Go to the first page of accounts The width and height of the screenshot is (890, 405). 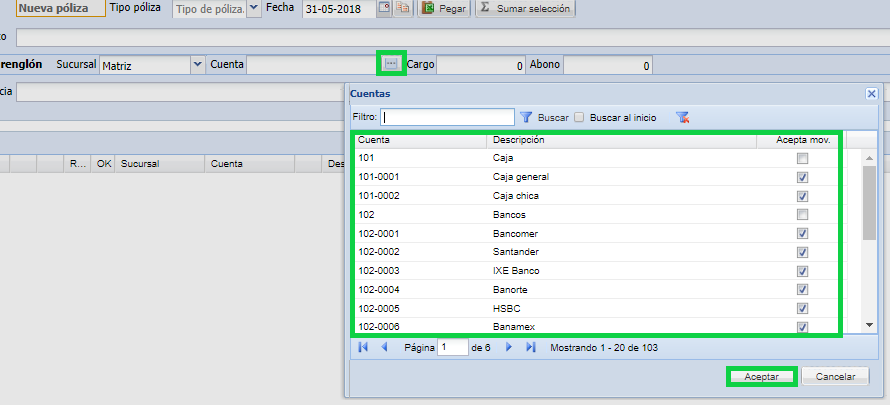coord(362,347)
